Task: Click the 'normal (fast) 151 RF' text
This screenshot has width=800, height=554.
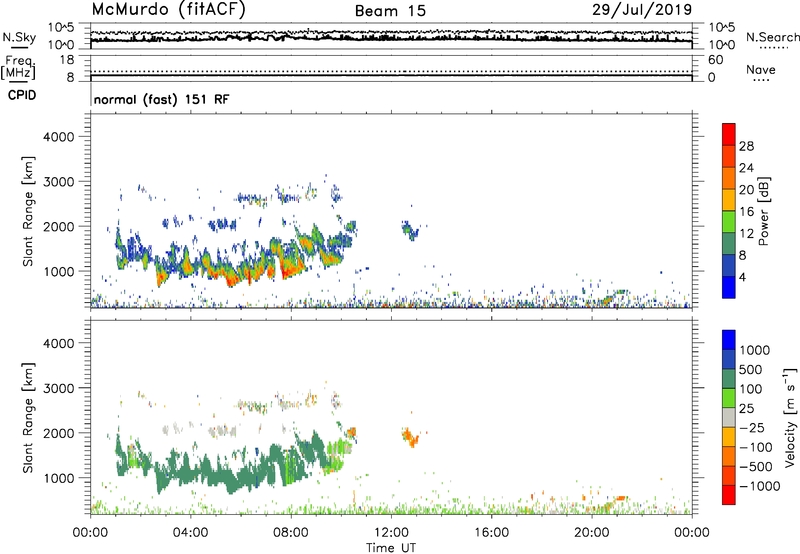Action: click(161, 99)
